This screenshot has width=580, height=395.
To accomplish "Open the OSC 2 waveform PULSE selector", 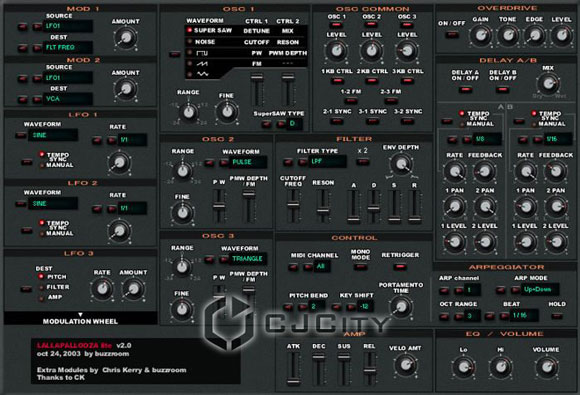I will [248, 162].
